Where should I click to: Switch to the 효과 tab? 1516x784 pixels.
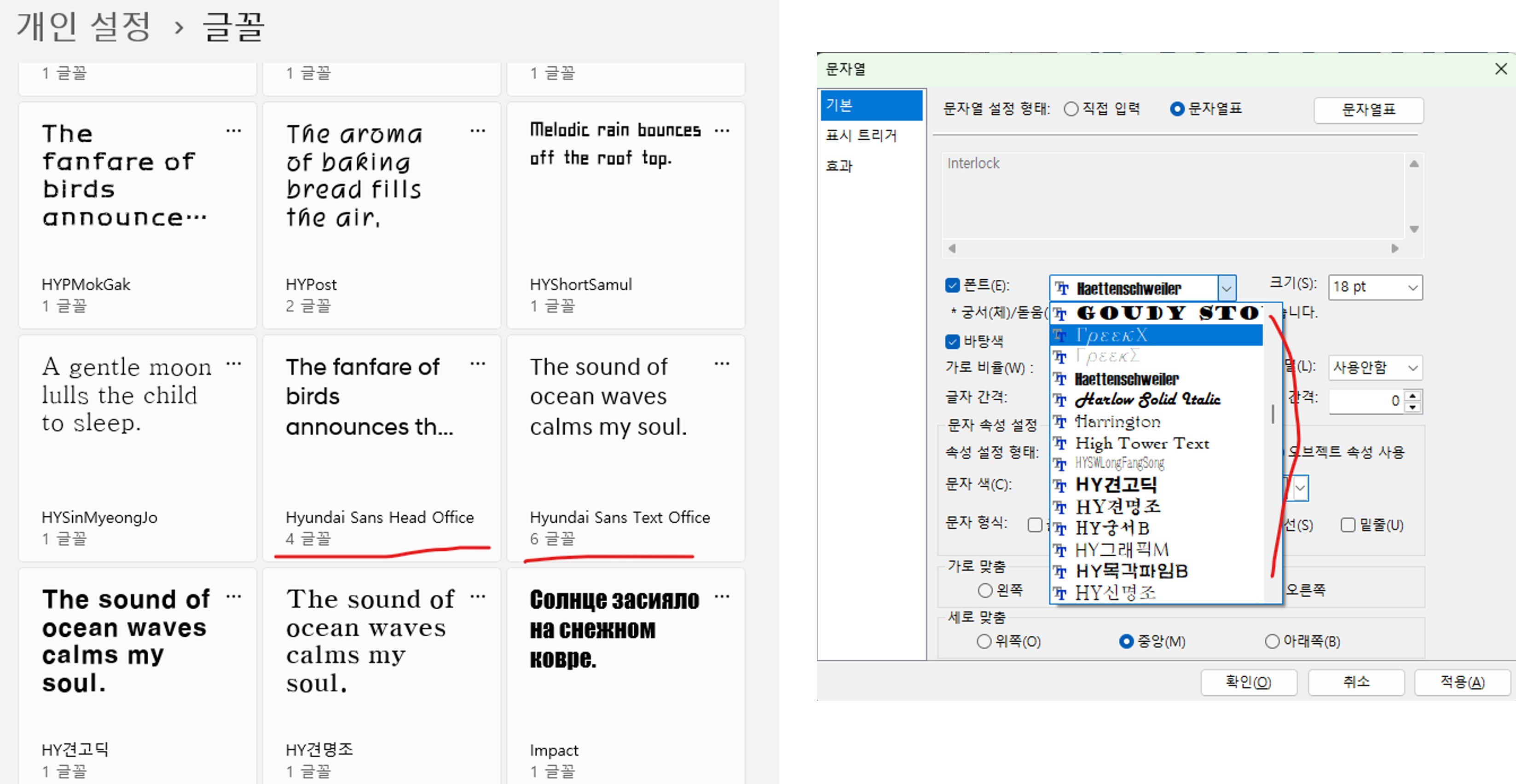(839, 166)
